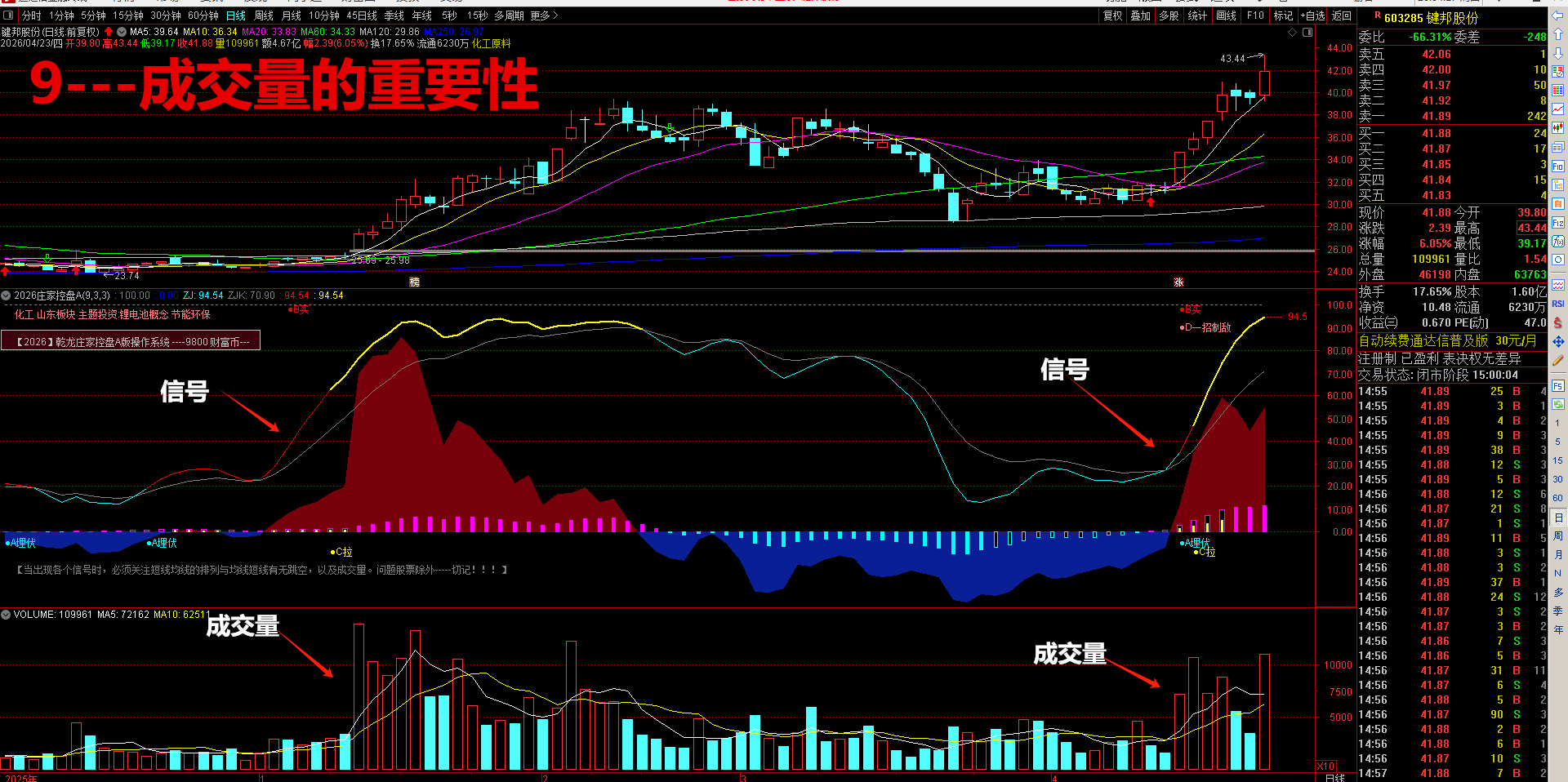Click the 返回 back button
Viewport: 1568px width, 782px height.
pyautogui.click(x=1342, y=16)
